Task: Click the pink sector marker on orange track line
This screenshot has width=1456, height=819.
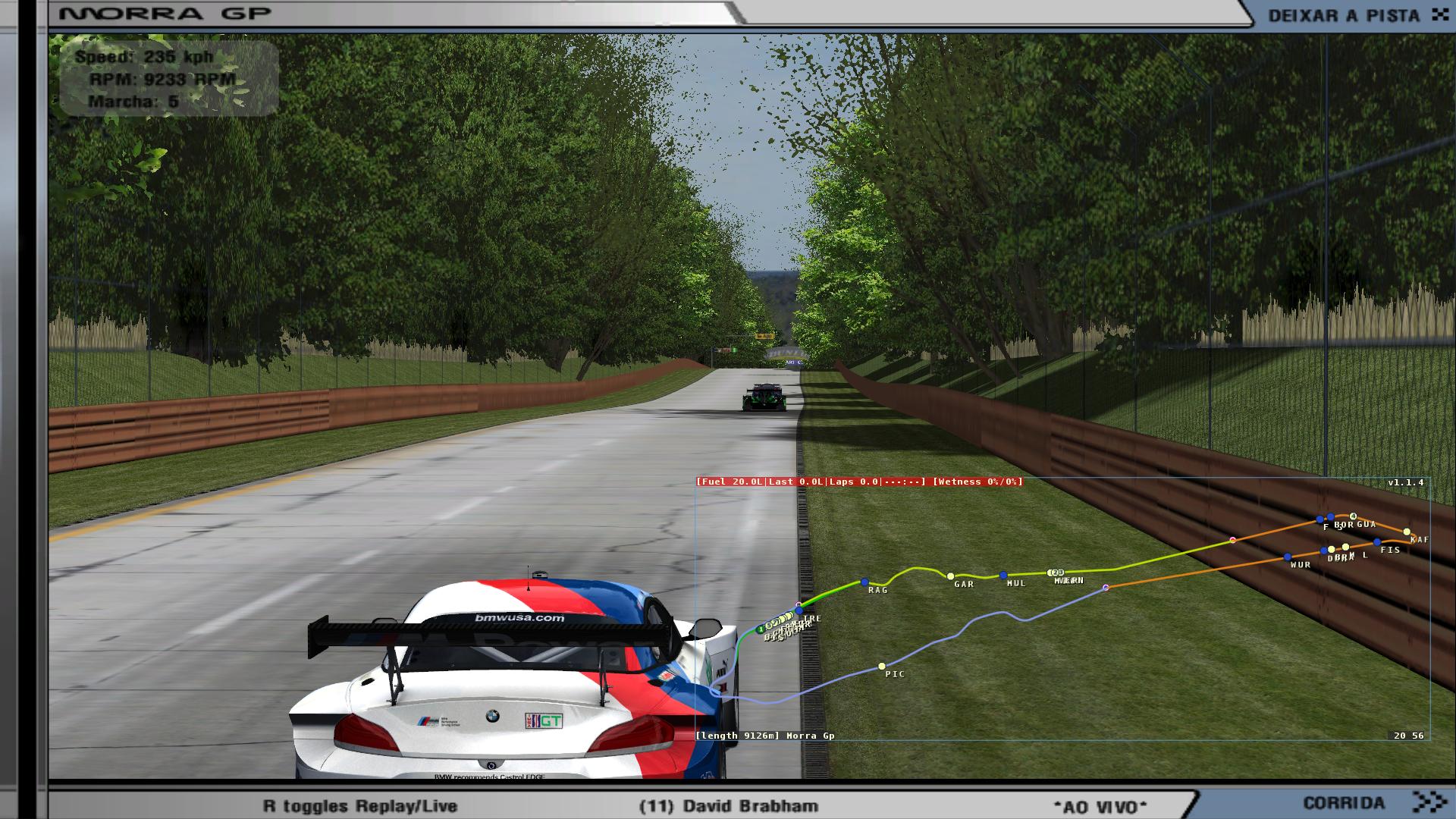Action: [x=1232, y=540]
